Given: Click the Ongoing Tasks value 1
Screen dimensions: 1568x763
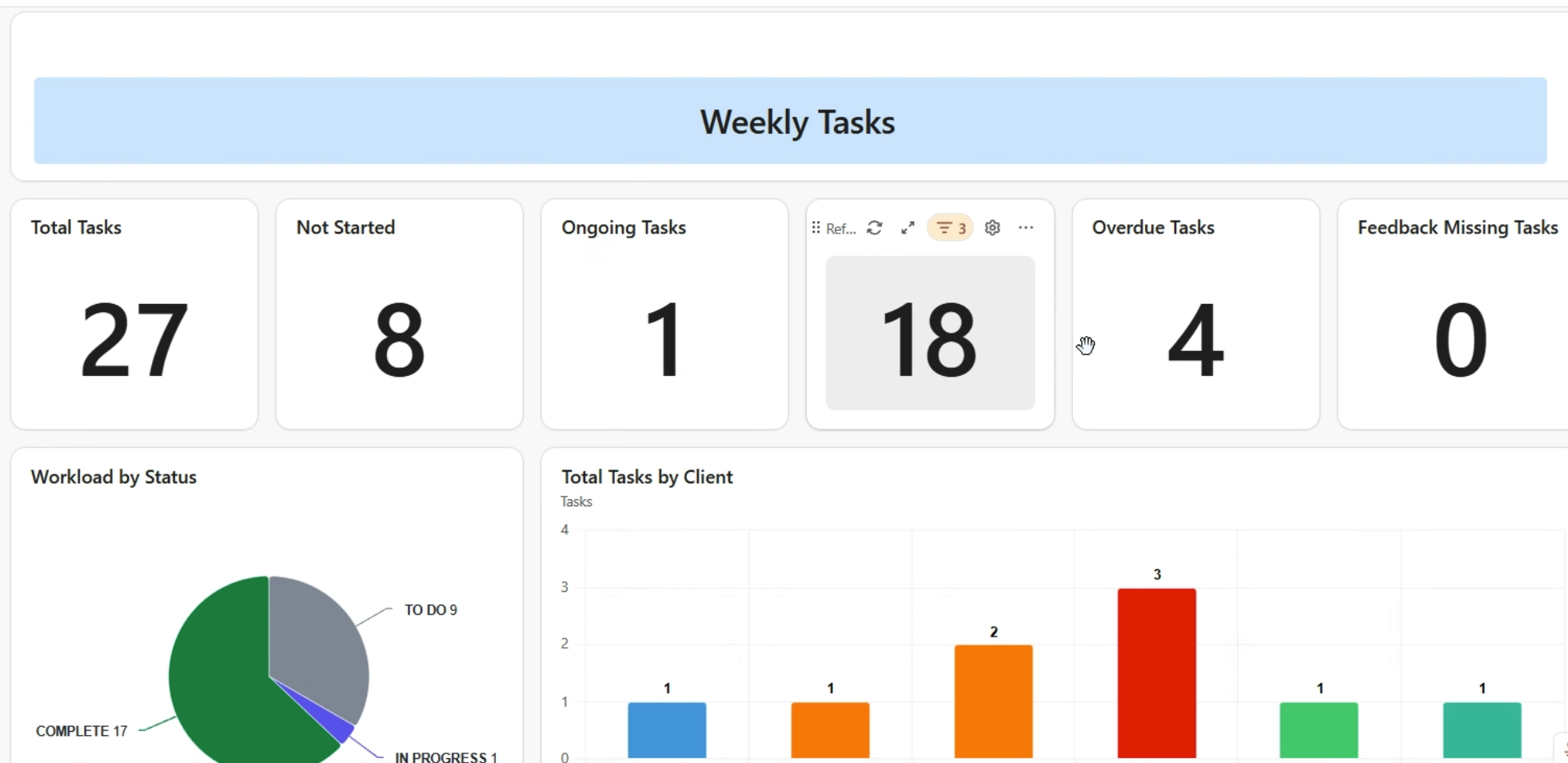Looking at the screenshot, I should coord(664,340).
